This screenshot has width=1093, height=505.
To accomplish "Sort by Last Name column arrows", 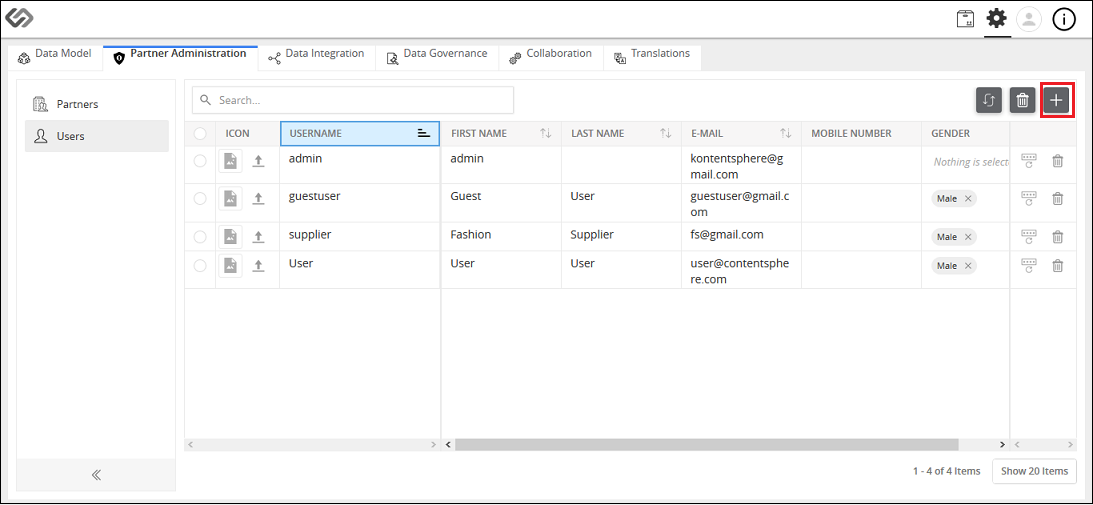I will 666,133.
